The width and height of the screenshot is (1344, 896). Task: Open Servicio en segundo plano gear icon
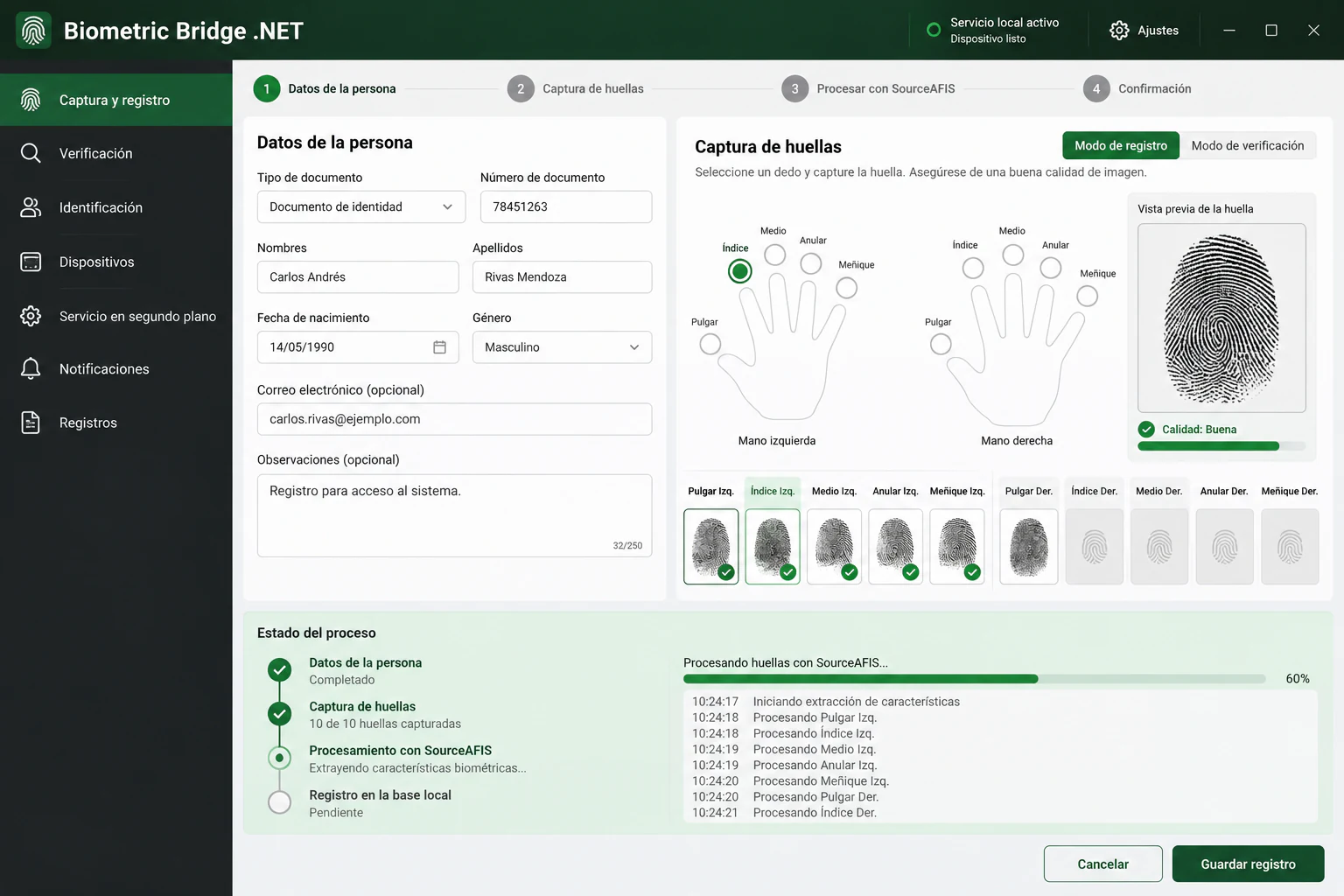(31, 316)
